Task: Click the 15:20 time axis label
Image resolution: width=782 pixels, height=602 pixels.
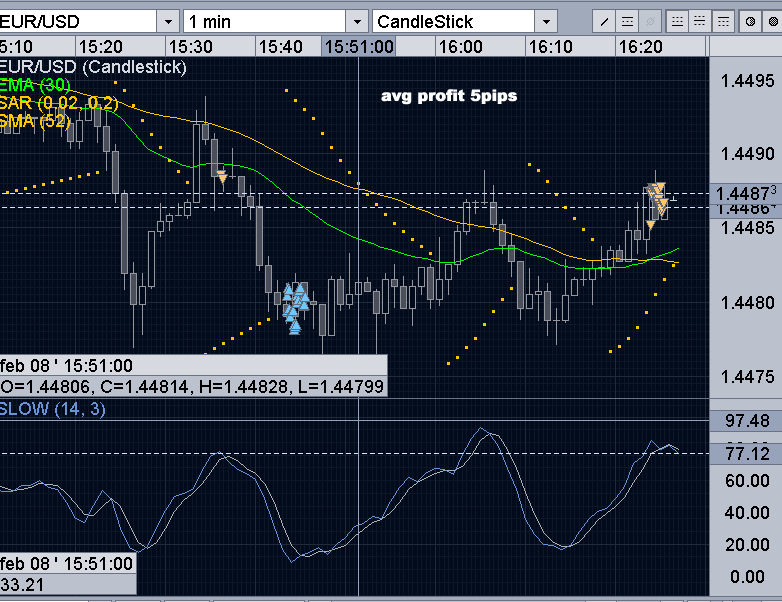Action: pyautogui.click(x=100, y=47)
